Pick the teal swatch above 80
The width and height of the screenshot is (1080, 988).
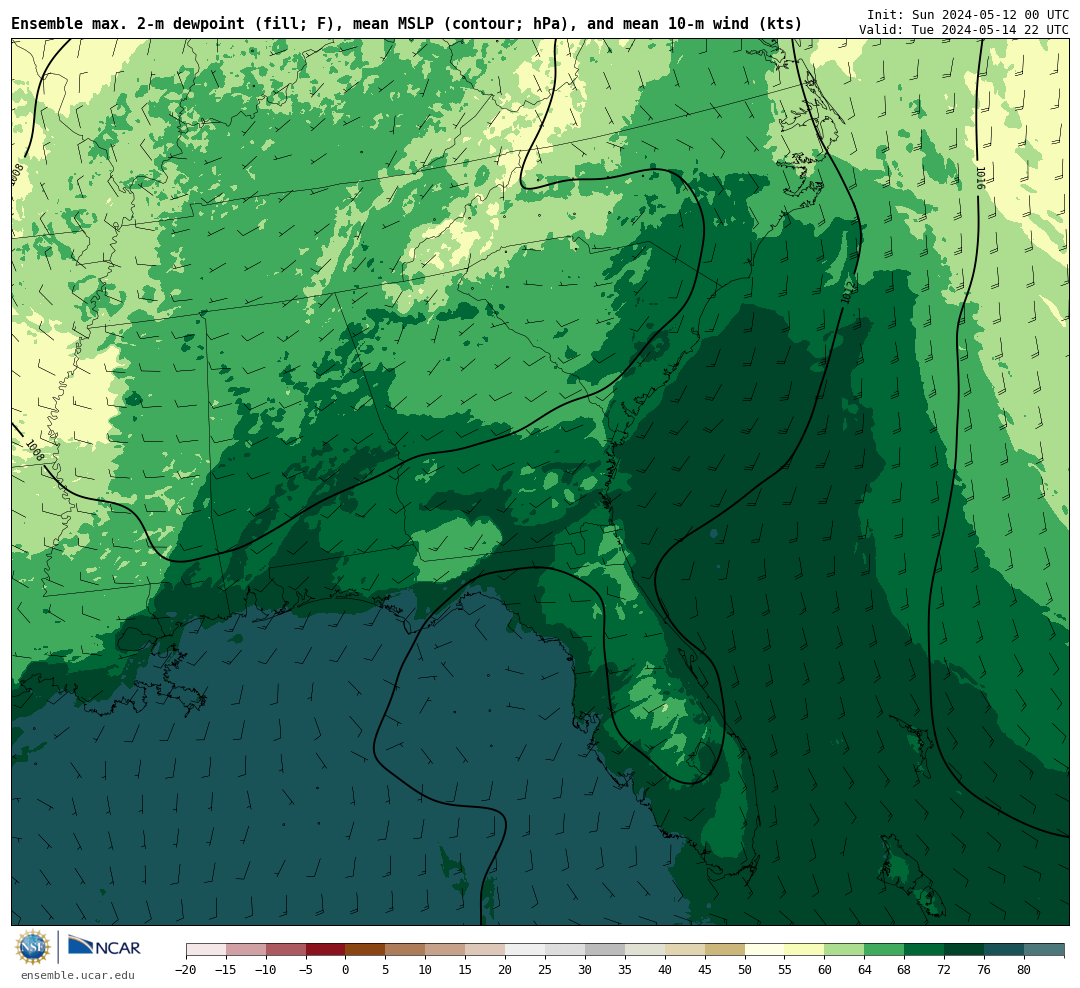[x=1044, y=949]
